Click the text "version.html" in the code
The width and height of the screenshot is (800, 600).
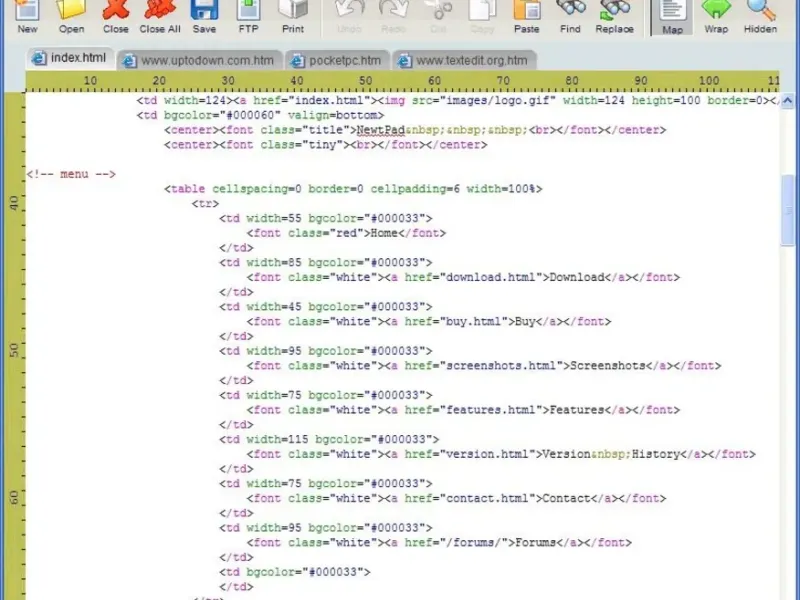tap(487, 454)
